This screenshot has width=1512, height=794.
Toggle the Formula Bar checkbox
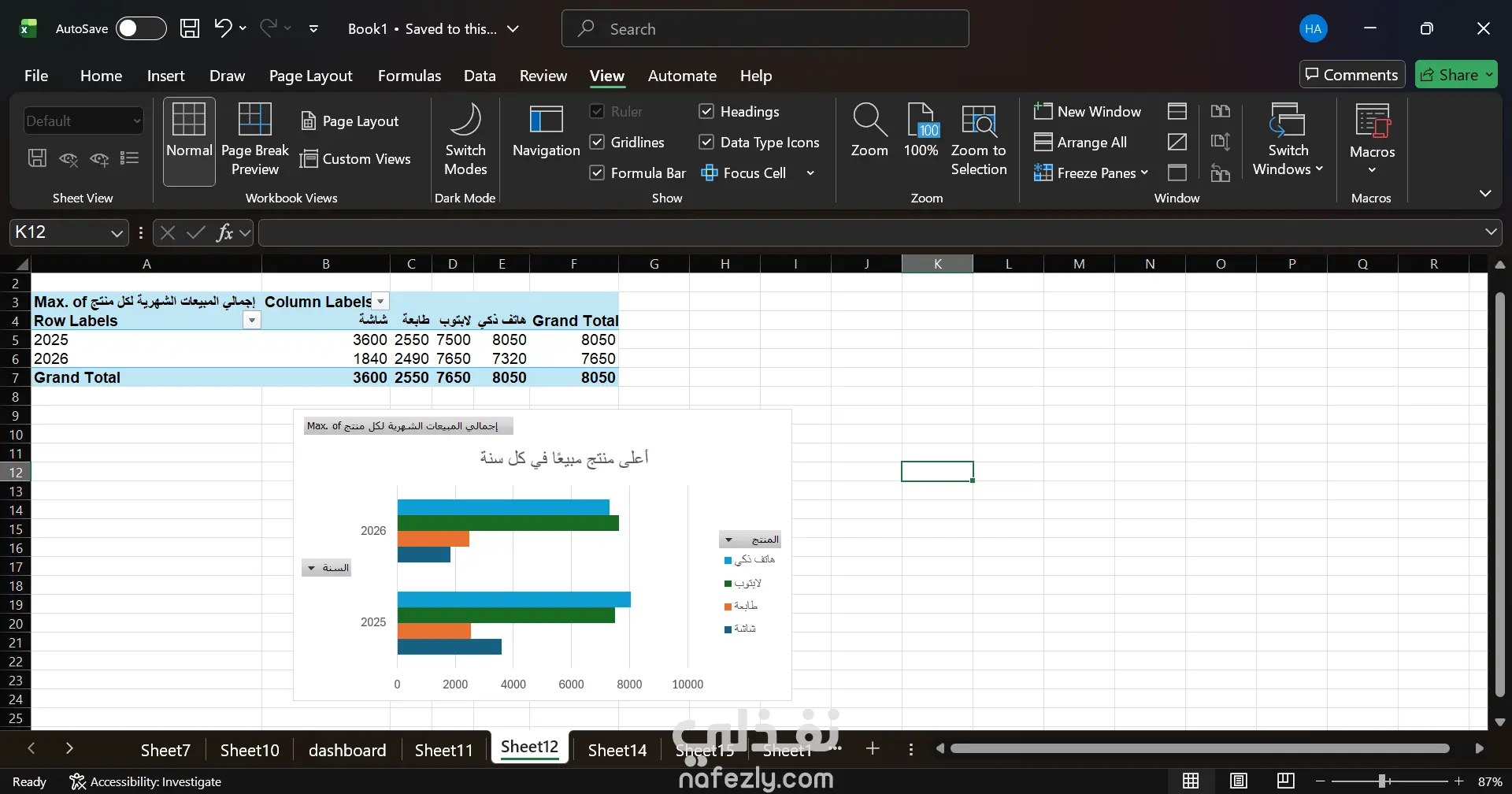tap(597, 173)
